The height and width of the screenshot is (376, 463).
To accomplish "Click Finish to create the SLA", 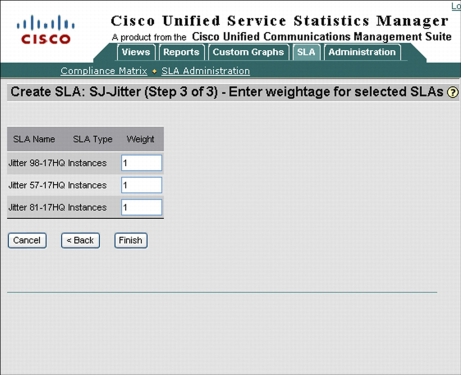I will (x=131, y=240).
